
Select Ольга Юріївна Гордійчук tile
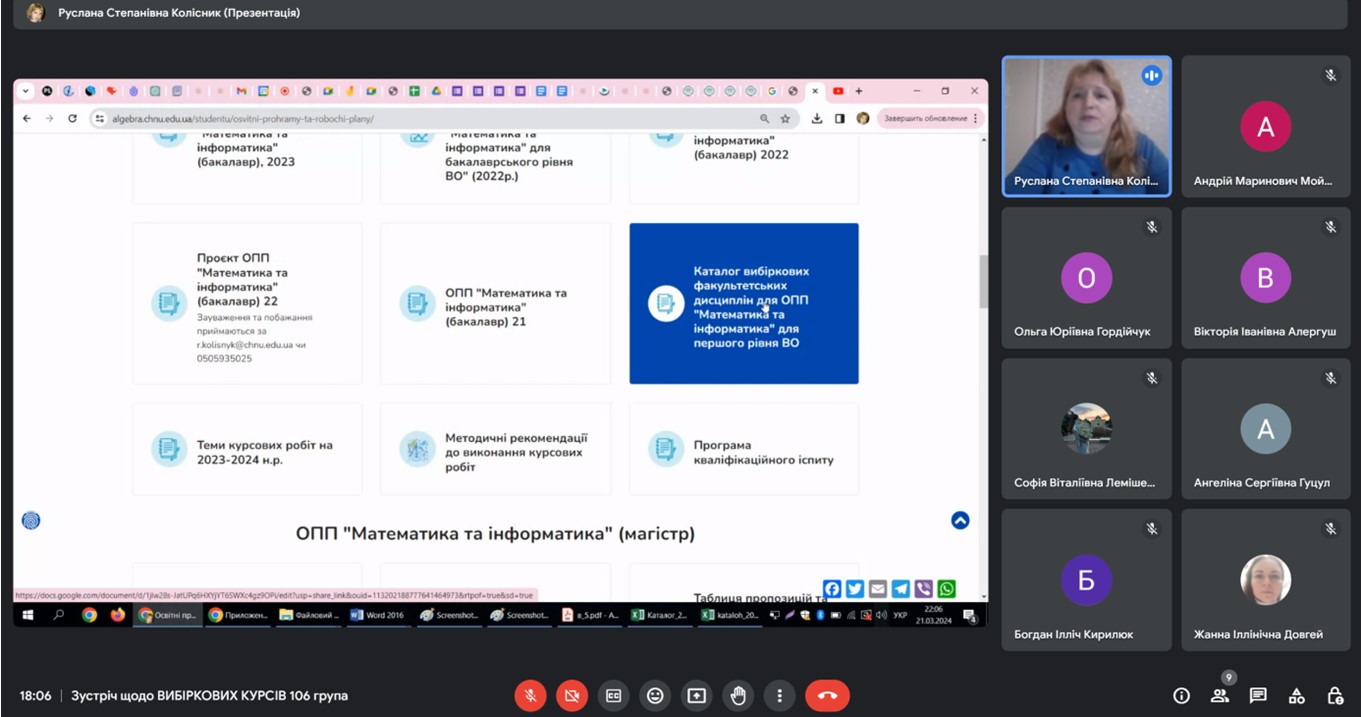[x=1086, y=278]
